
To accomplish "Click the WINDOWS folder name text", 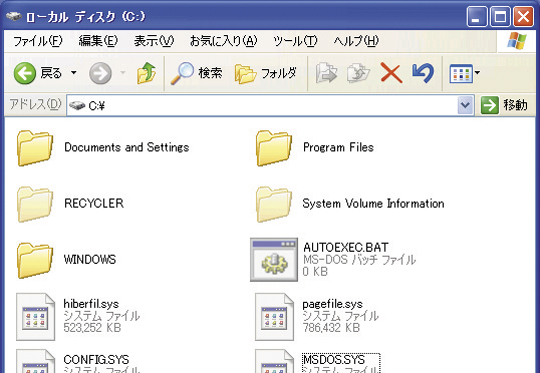I will [x=90, y=259].
